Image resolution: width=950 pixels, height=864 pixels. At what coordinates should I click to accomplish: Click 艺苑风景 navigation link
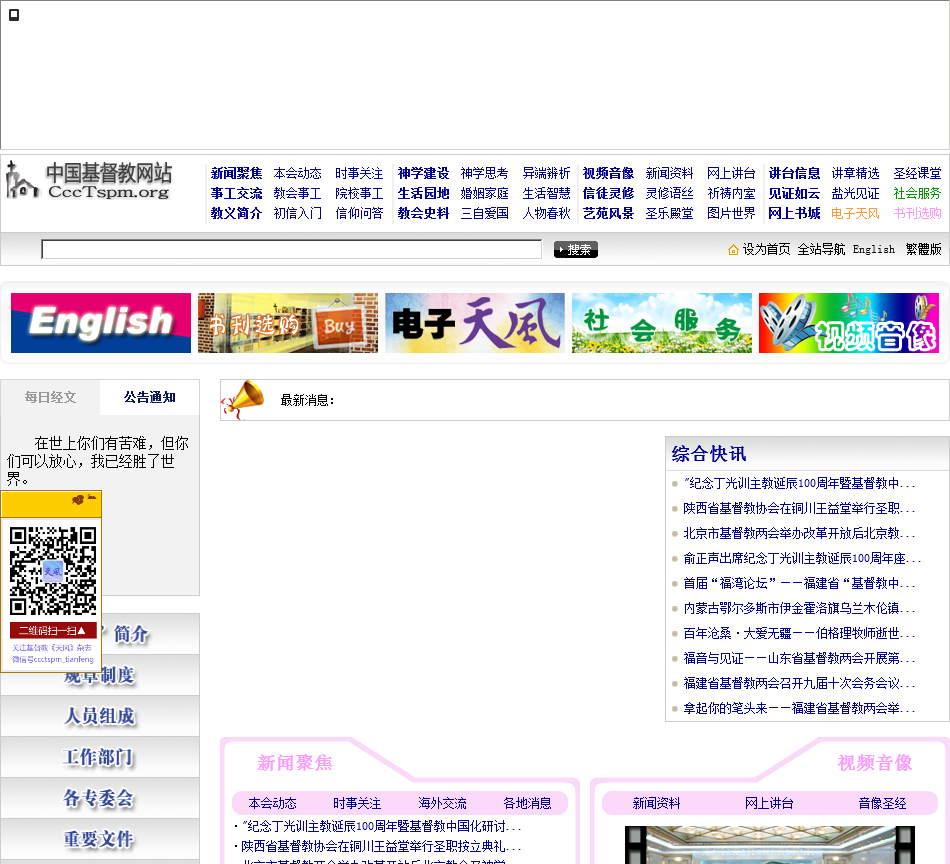click(608, 213)
